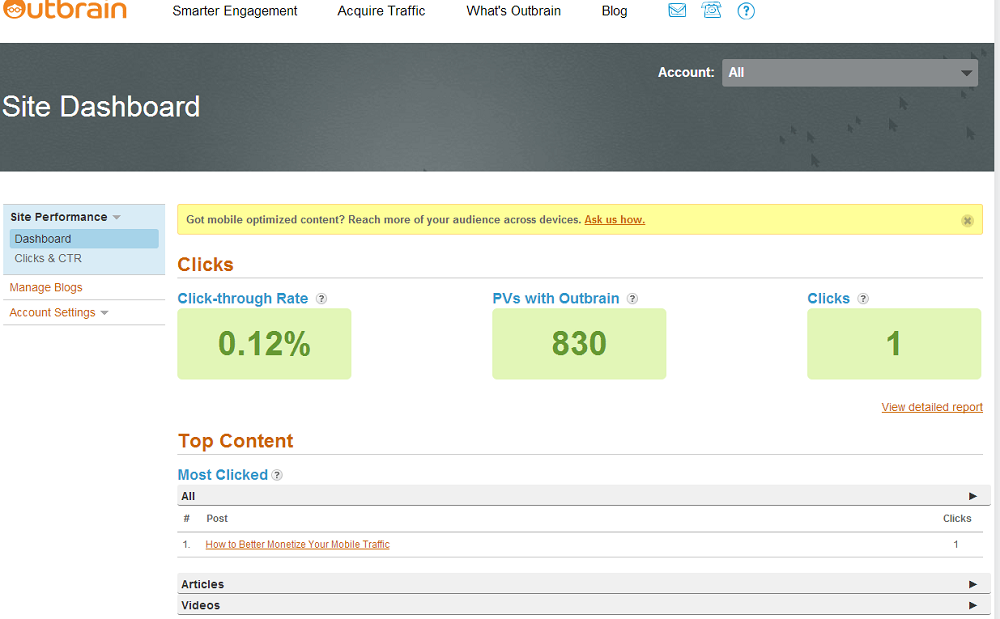Expand the Articles section arrow
The width and height of the screenshot is (1000, 619).
pyautogui.click(x=972, y=584)
